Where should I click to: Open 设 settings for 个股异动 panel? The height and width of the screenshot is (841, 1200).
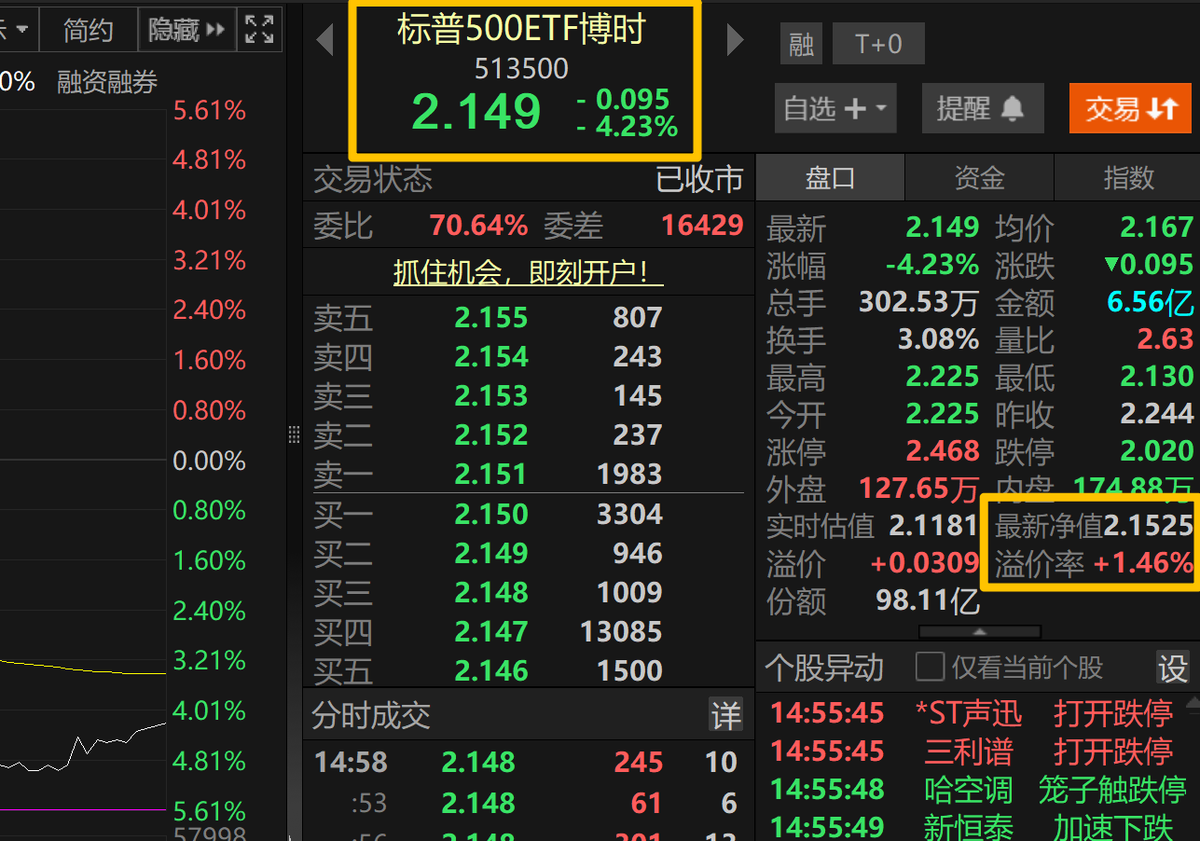point(1172,668)
